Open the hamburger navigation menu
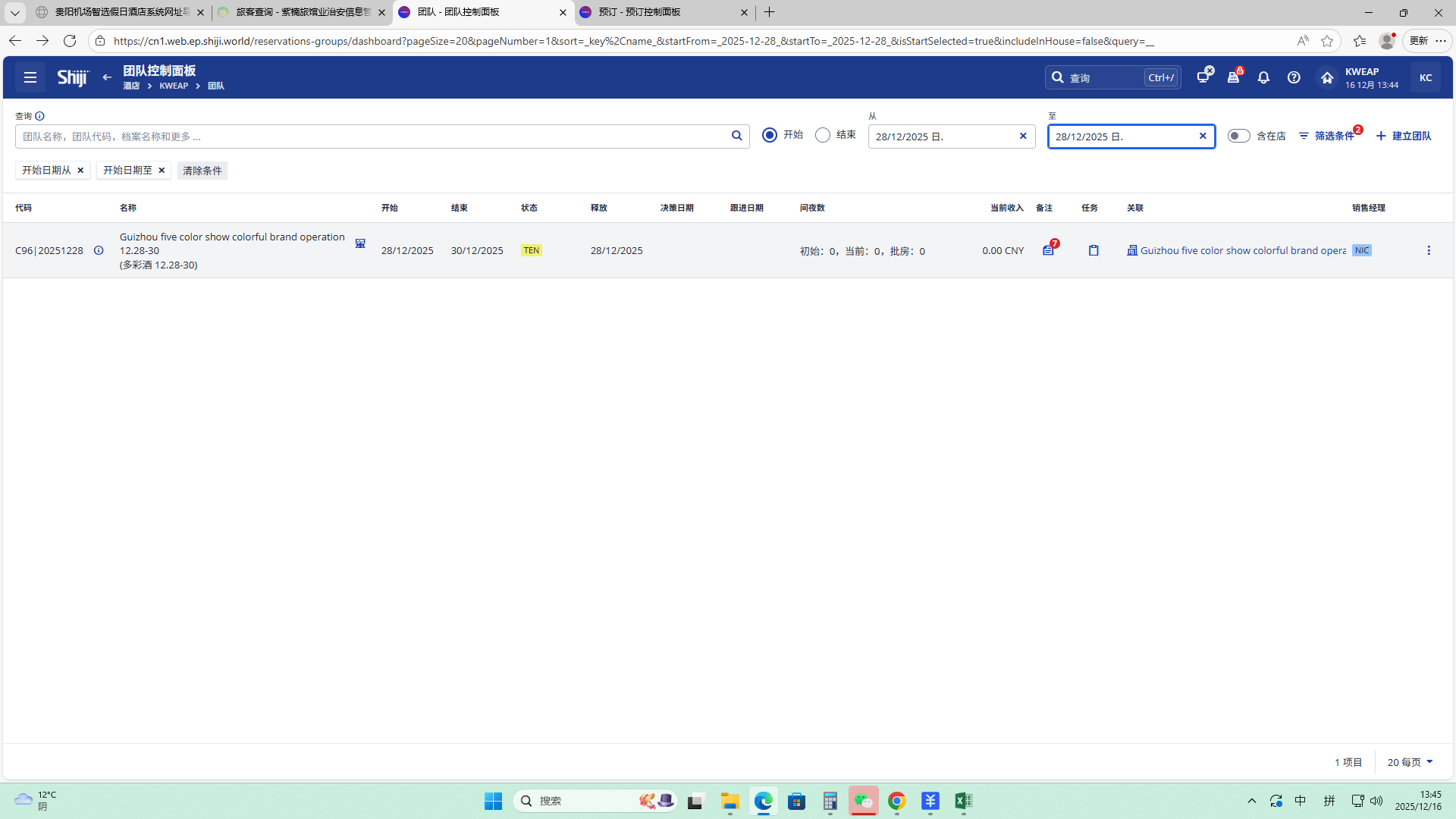1456x819 pixels. [30, 77]
